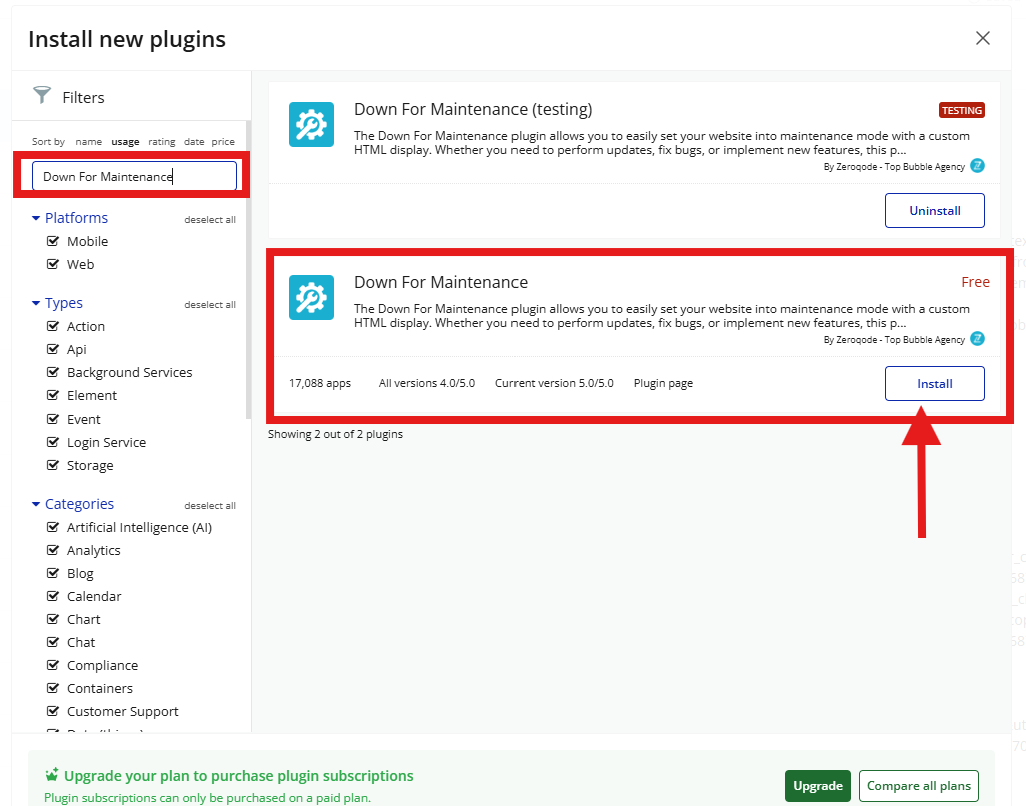Toggle the Storage type checkbox
1026x806 pixels.
[x=53, y=464]
